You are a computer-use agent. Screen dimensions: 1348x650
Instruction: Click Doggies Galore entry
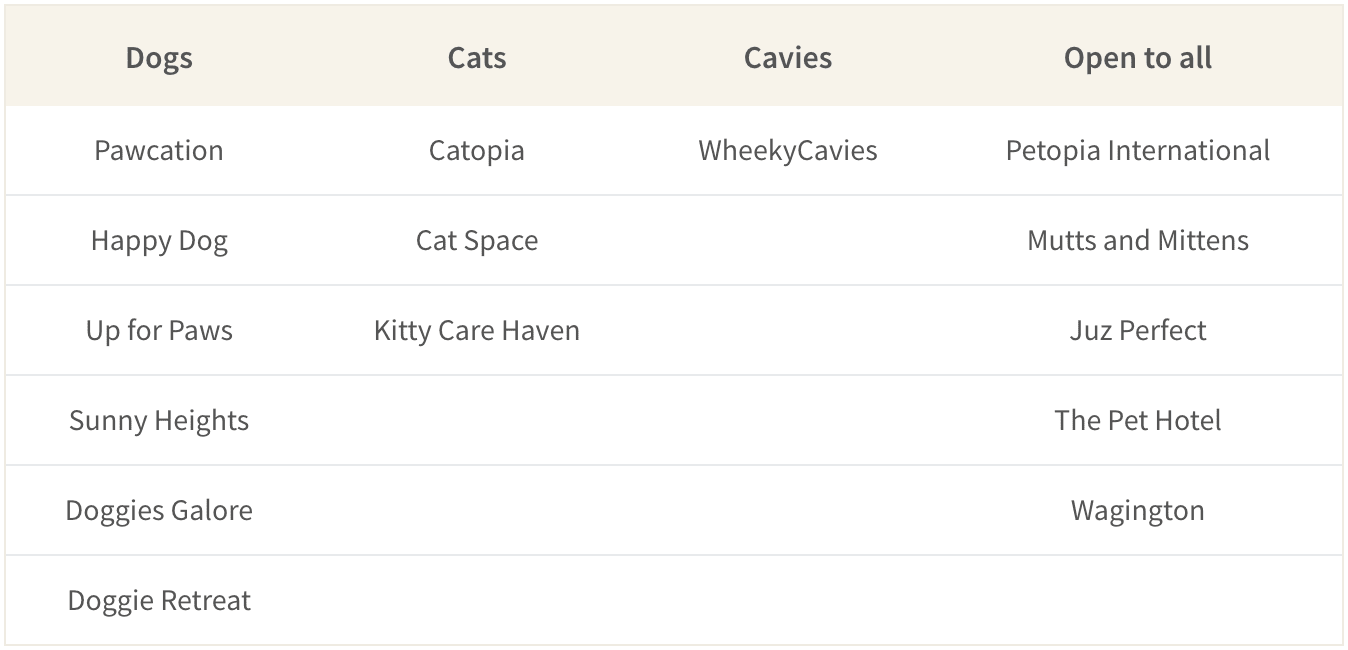click(159, 510)
